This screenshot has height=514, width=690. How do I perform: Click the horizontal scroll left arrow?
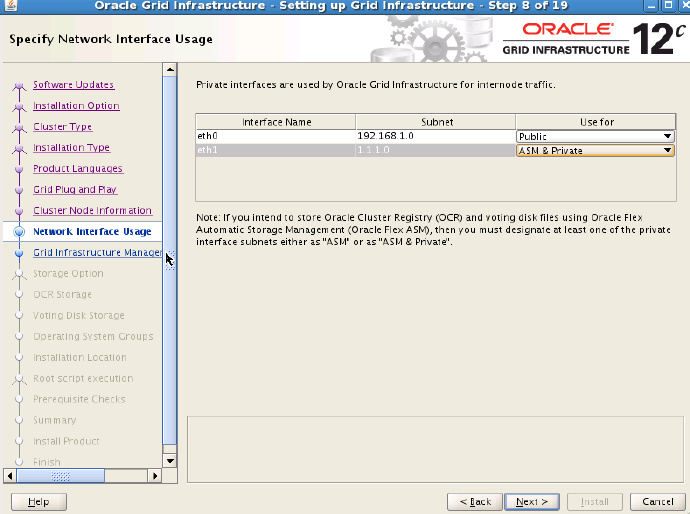click(x=10, y=476)
